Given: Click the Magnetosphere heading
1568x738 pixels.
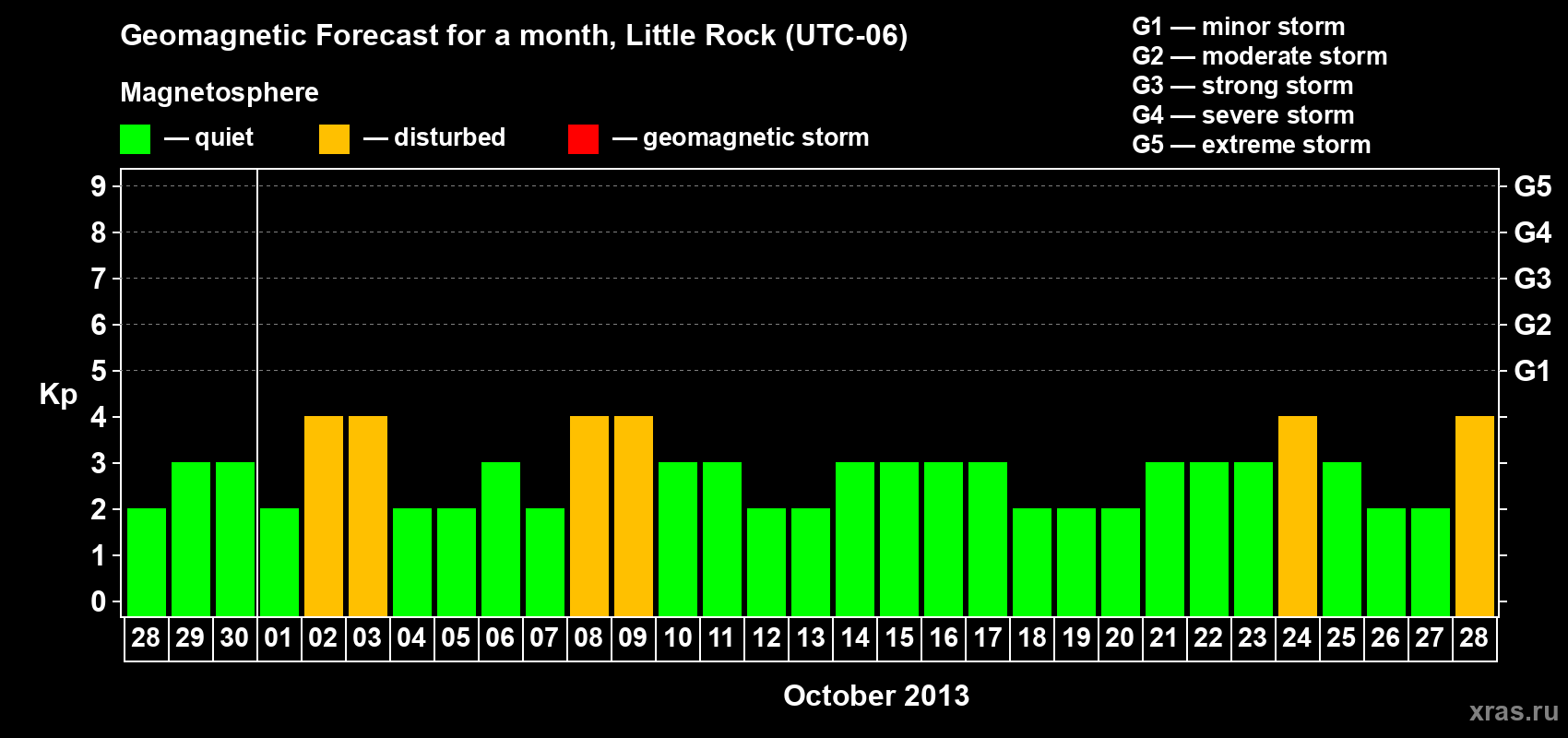Looking at the screenshot, I should (x=220, y=92).
